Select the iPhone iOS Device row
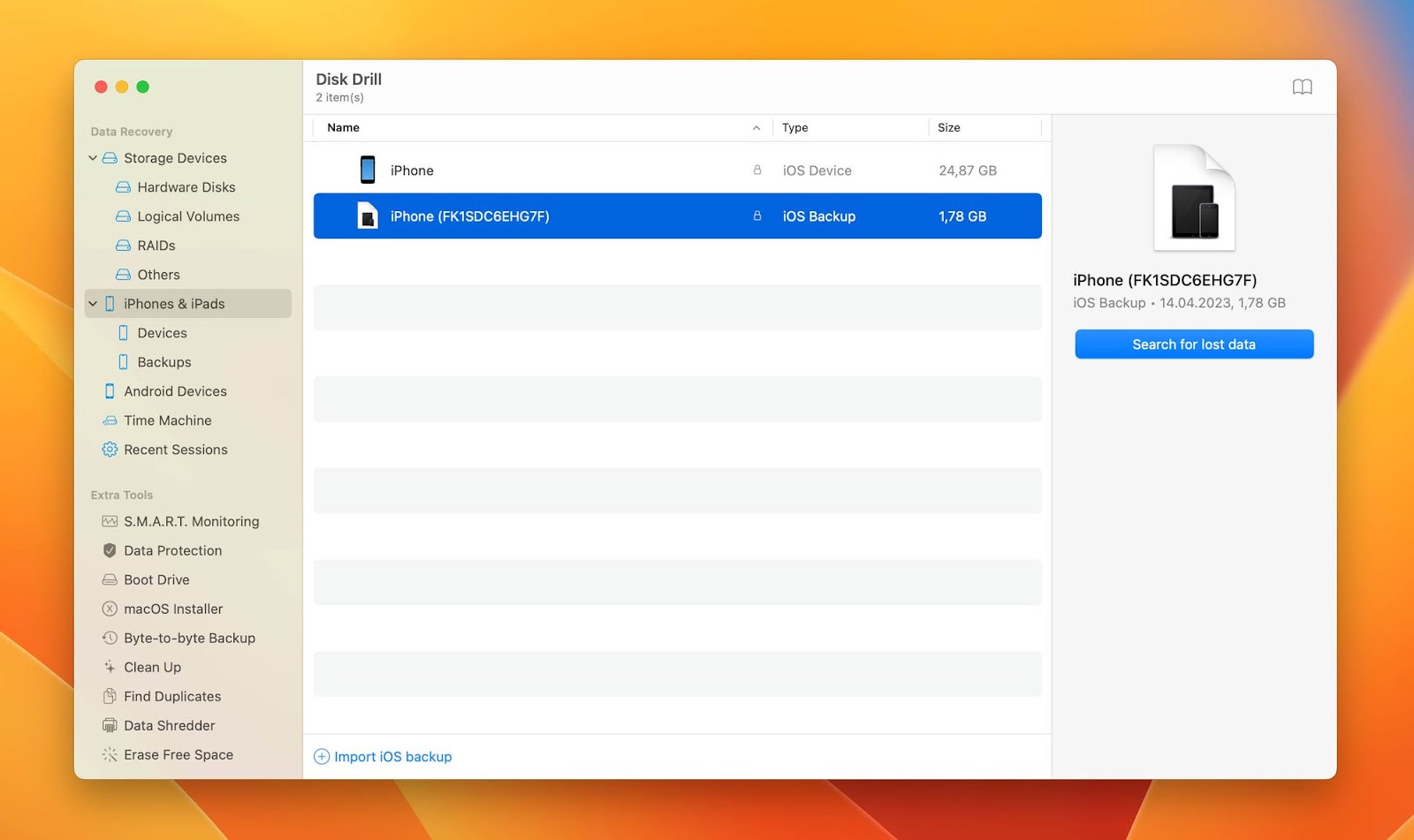 tap(678, 170)
